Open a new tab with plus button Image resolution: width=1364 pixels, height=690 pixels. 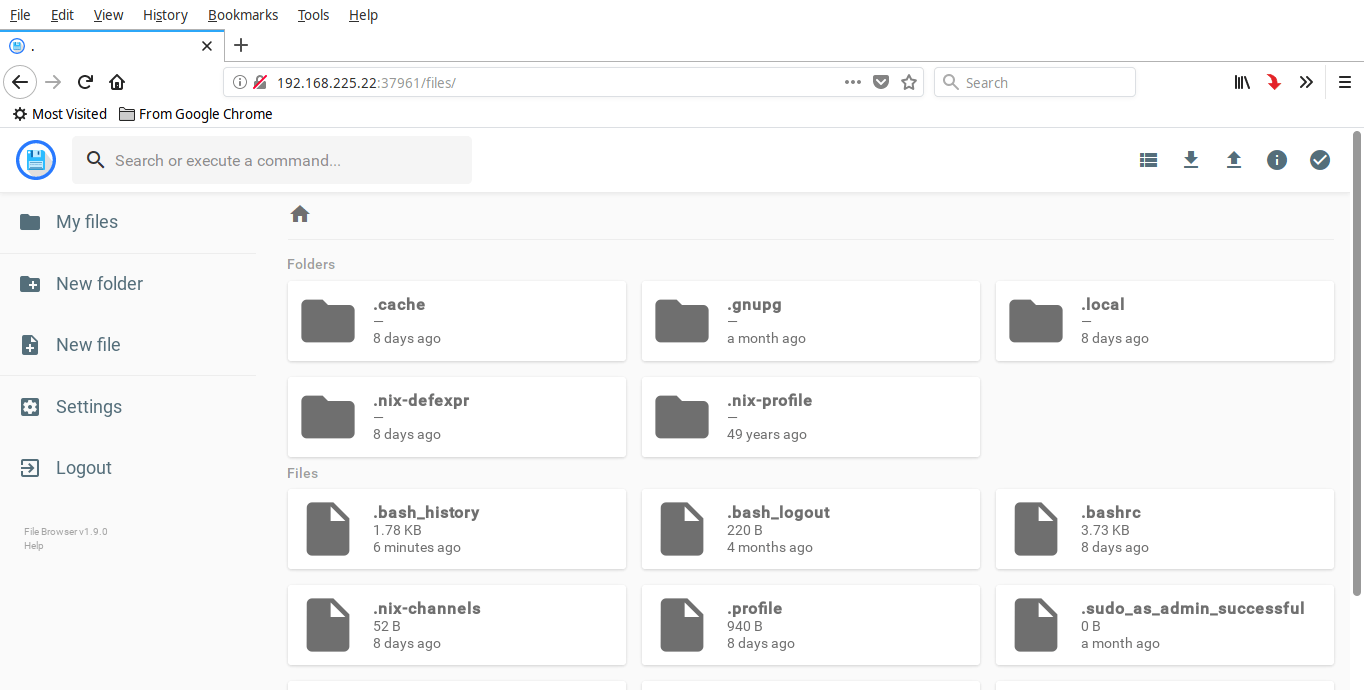coord(241,45)
